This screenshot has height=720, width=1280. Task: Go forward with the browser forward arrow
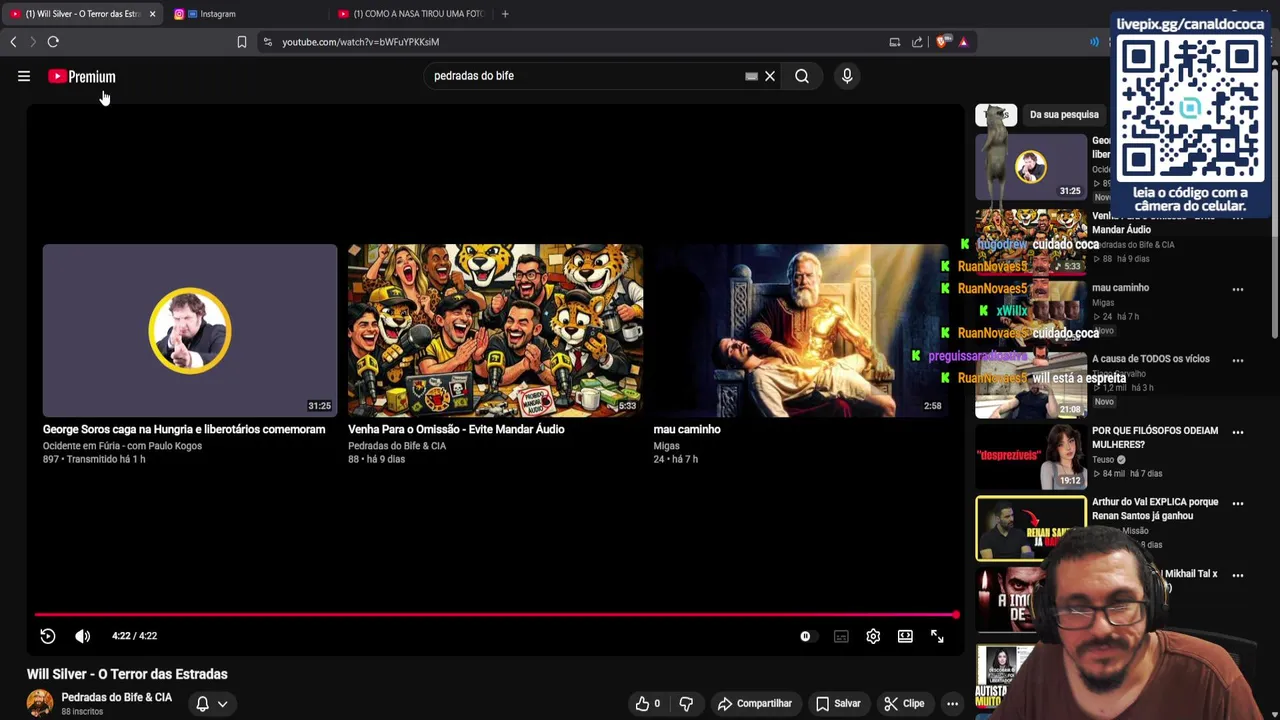(32, 42)
